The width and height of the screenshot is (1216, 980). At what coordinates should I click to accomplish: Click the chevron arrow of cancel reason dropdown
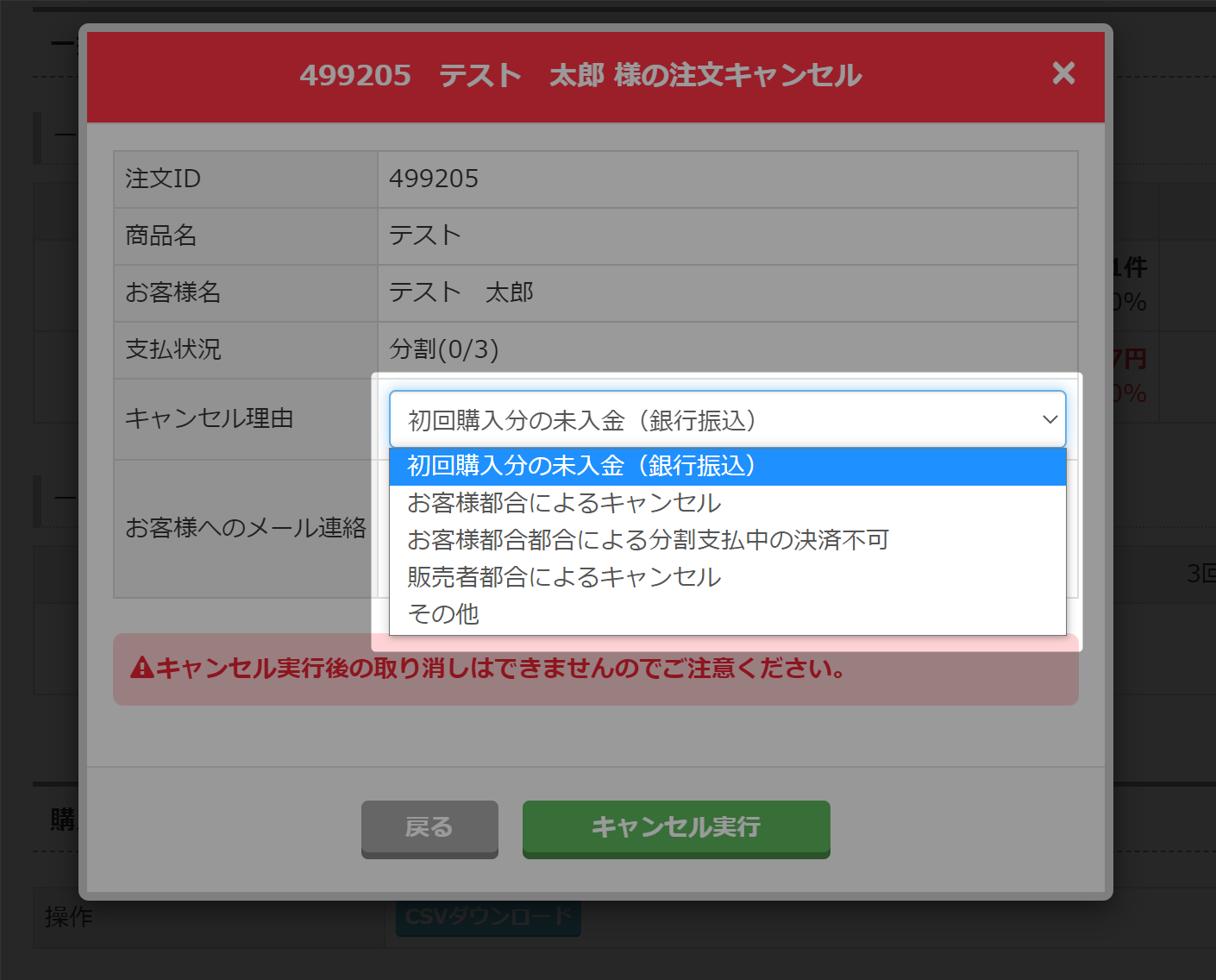coord(1050,420)
